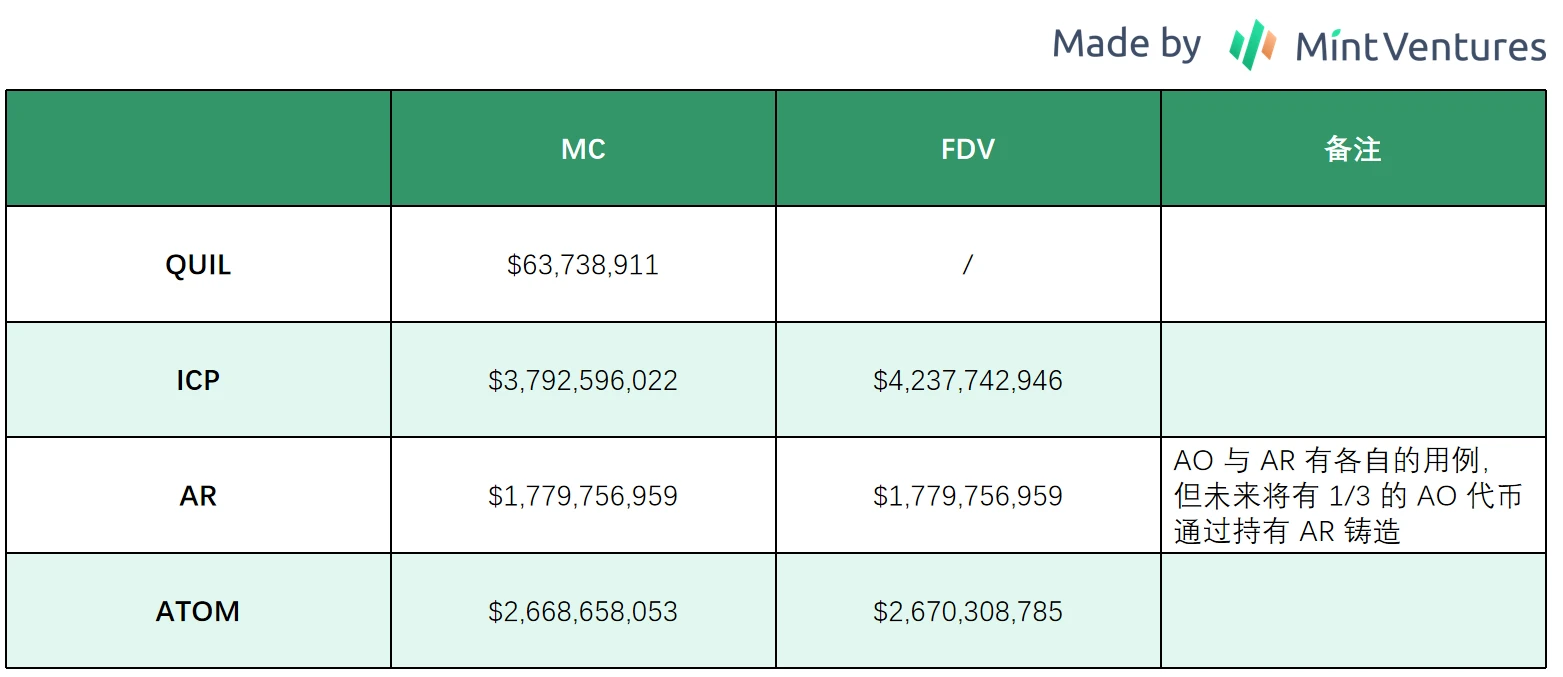This screenshot has width=1563, height=677.
Task: Click the AR row label
Action: pos(198,496)
